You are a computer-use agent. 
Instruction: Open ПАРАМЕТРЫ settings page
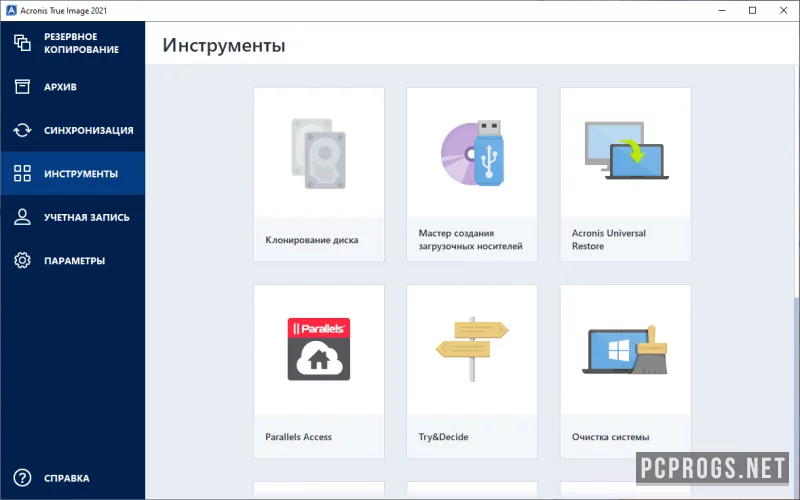[74, 261]
